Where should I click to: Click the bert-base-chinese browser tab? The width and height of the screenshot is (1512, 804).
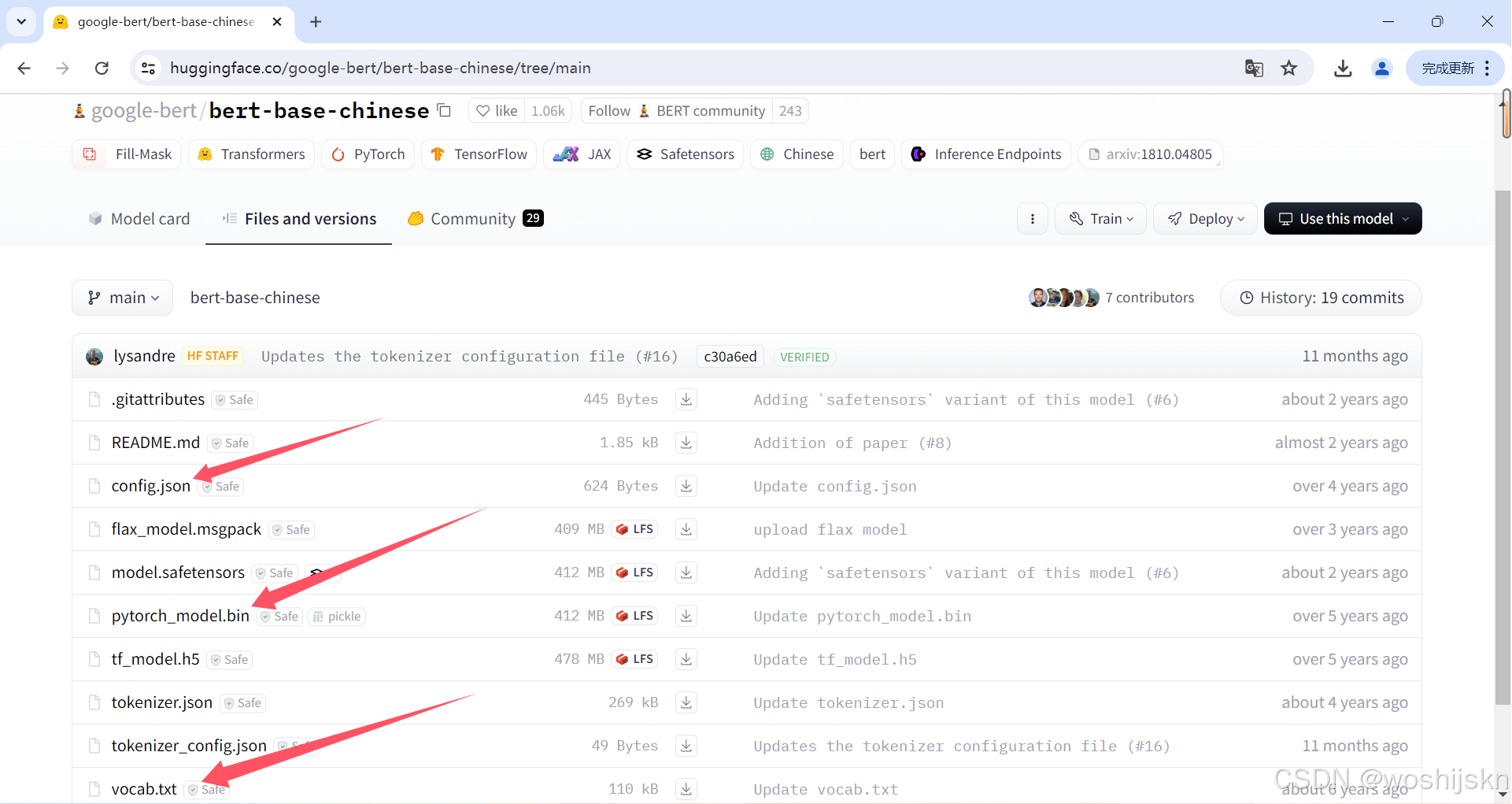click(168, 22)
